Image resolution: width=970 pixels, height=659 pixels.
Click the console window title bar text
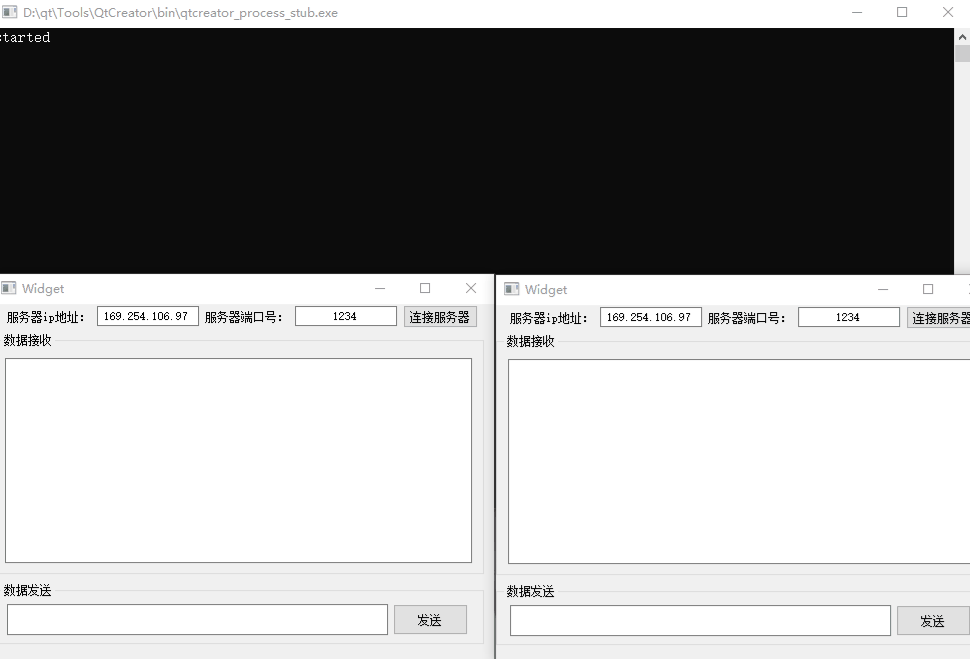[x=180, y=12]
